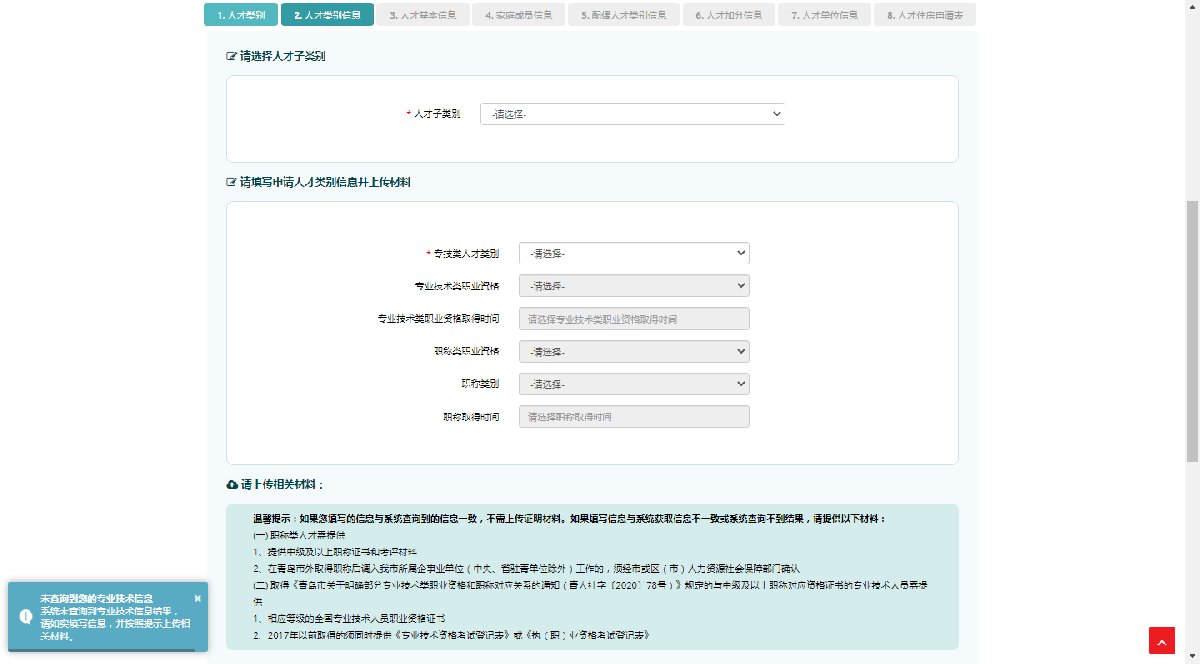Select the step 2 人才类别信息 tab

point(328,15)
